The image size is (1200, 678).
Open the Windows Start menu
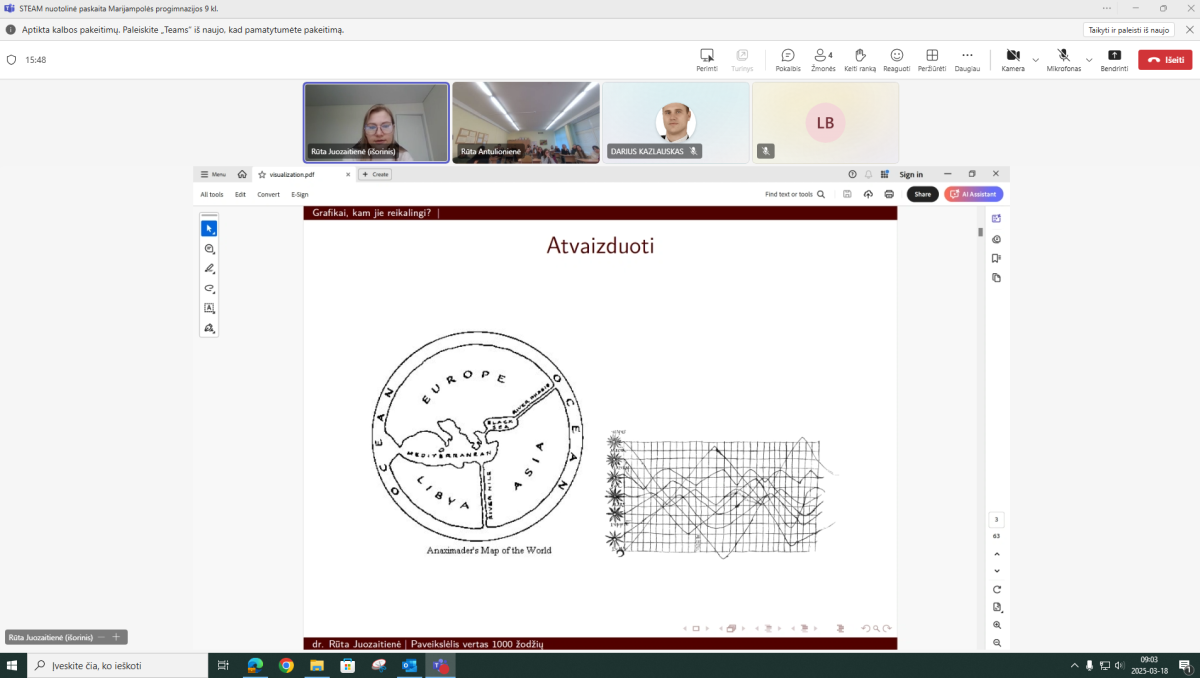click(13, 665)
